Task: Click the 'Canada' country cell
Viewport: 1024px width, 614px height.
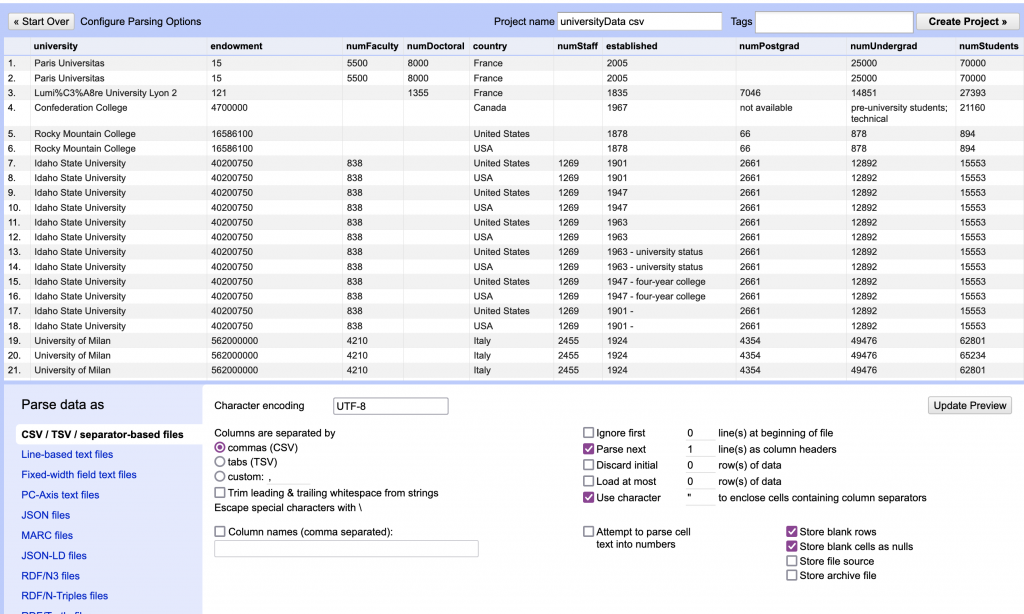Action: coord(490,108)
